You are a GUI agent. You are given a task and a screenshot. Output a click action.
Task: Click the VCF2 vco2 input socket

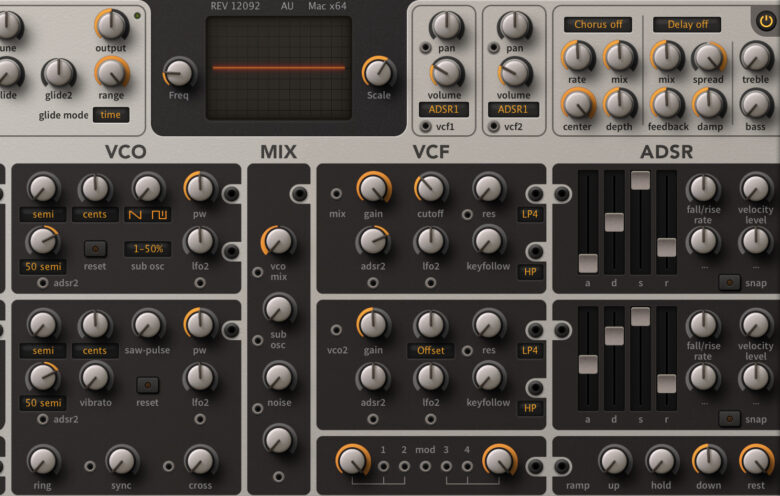[x=336, y=329]
